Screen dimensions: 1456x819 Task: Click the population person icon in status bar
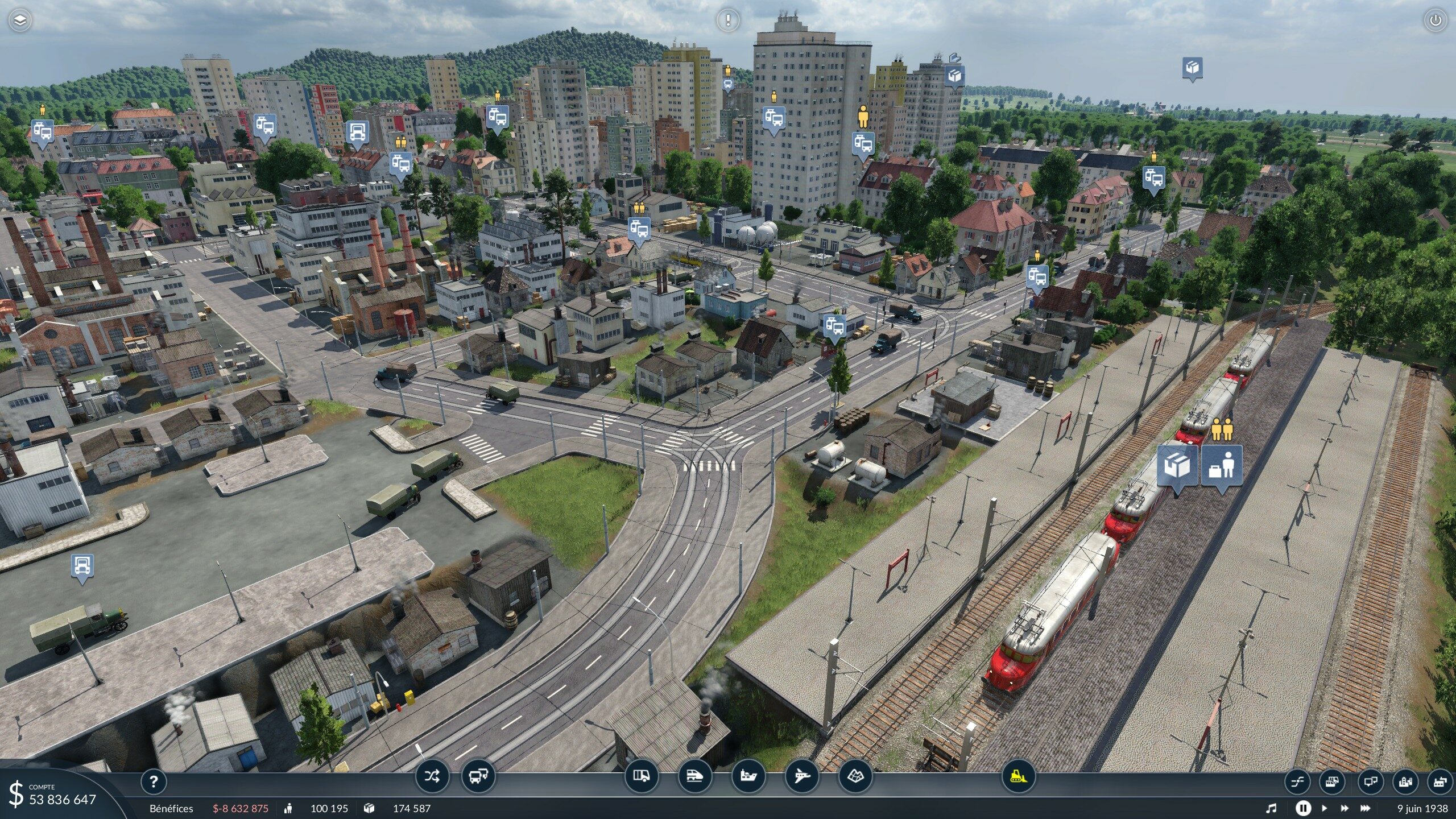pyautogui.click(x=289, y=808)
